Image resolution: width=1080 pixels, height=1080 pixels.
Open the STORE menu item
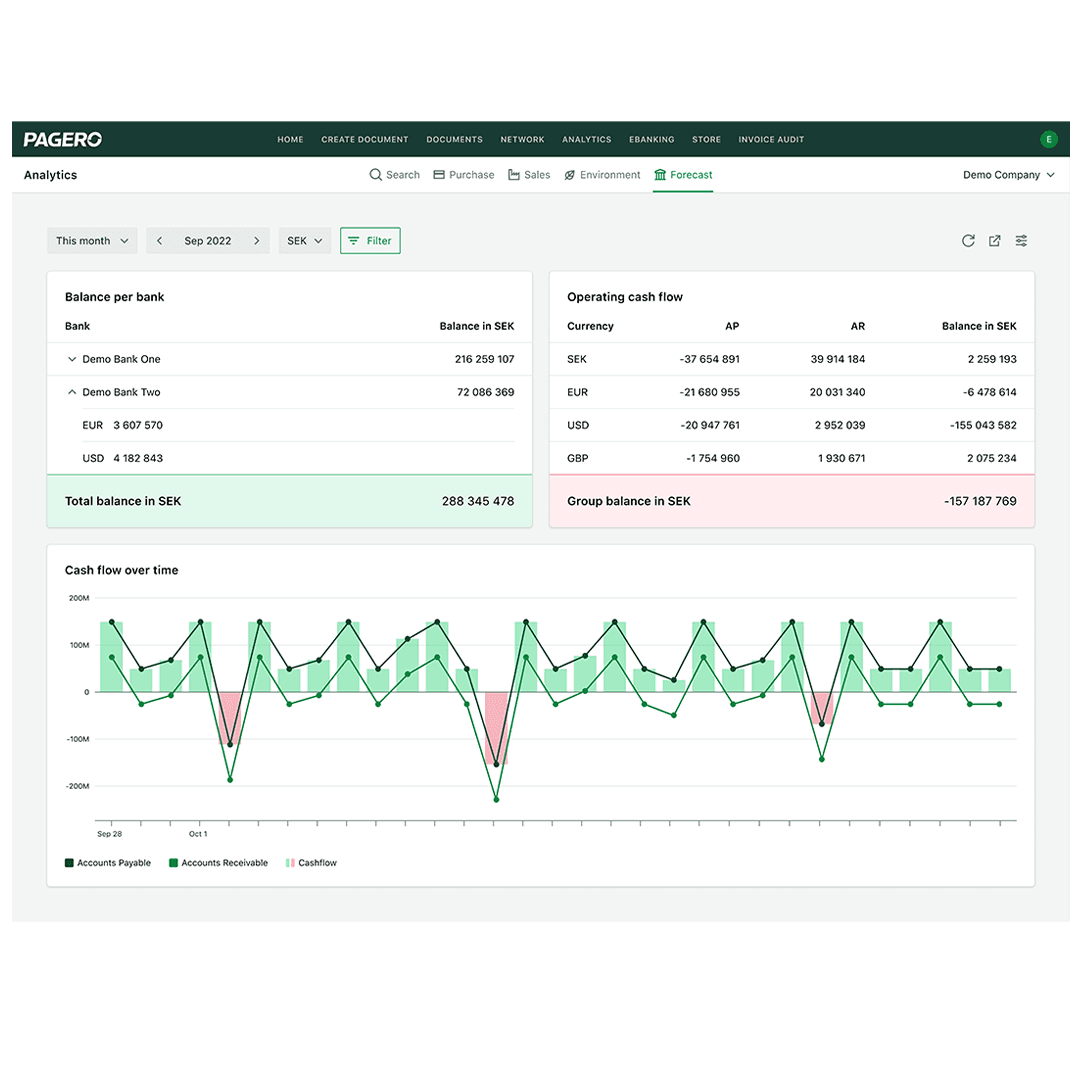[706, 140]
